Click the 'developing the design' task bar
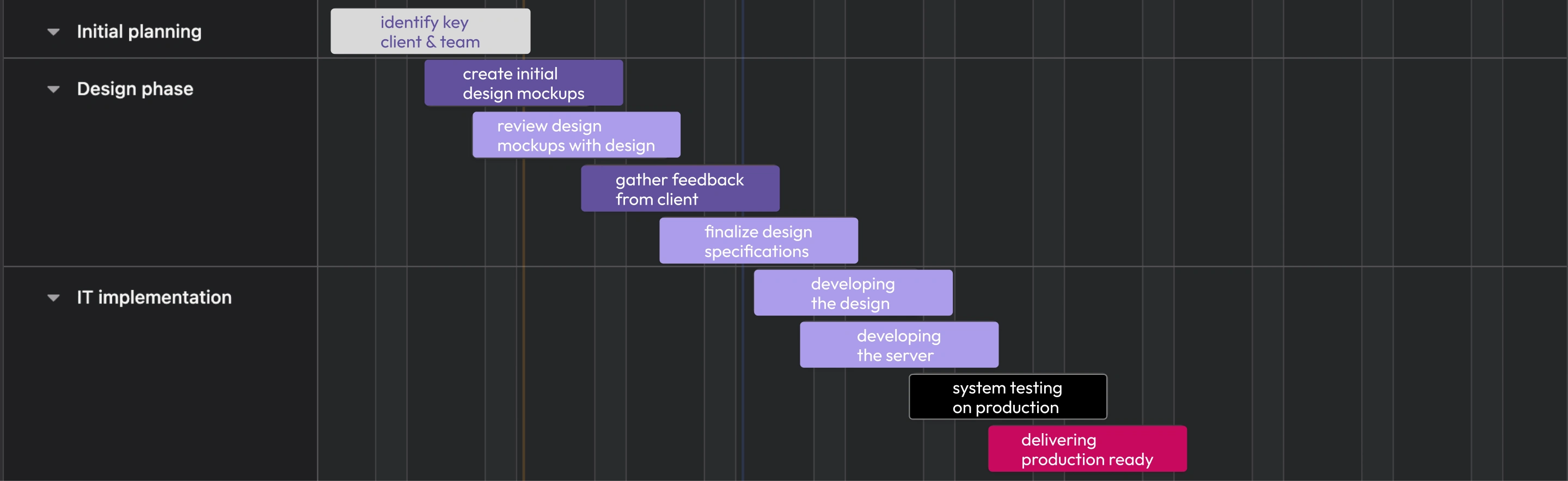Image resolution: width=1568 pixels, height=481 pixels. point(853,293)
